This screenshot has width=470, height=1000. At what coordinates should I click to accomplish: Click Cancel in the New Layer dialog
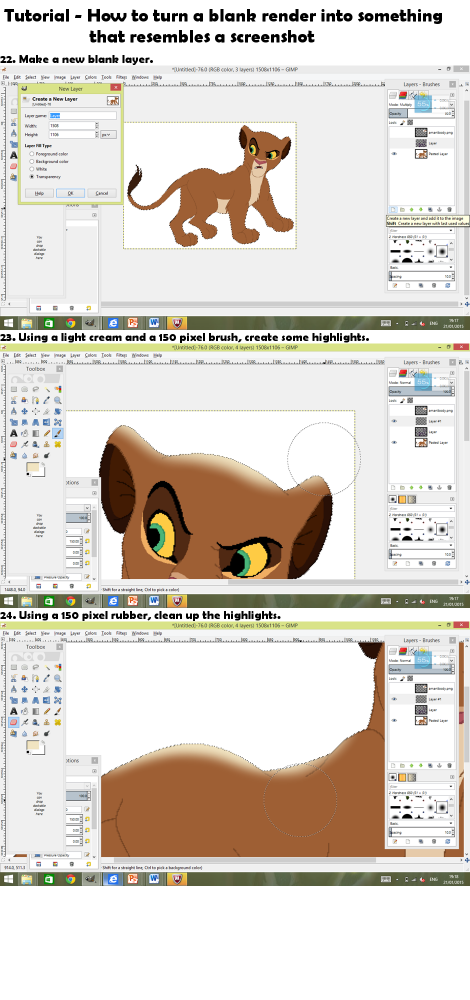(x=102, y=193)
